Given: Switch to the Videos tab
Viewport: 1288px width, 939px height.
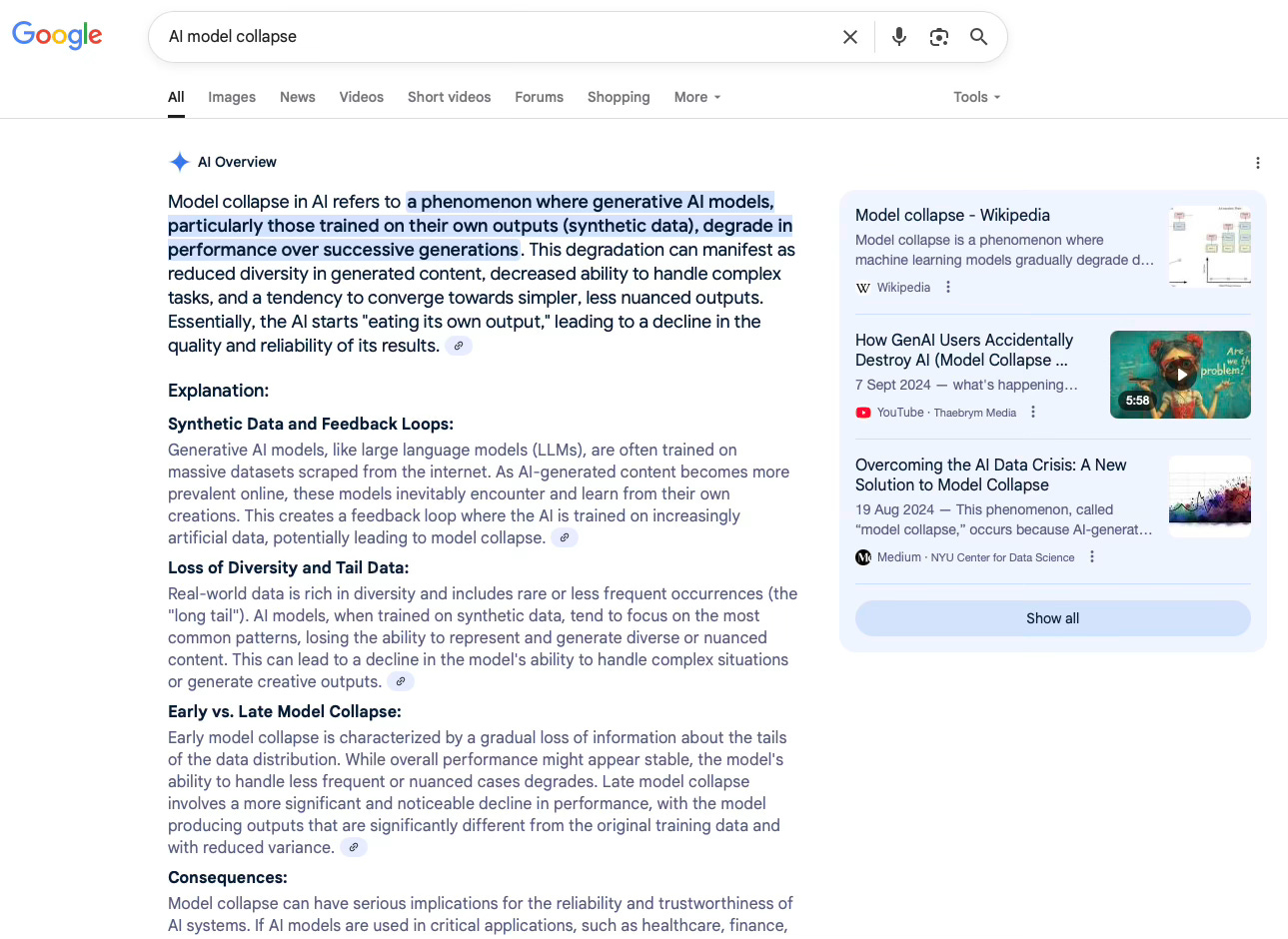Looking at the screenshot, I should click(361, 97).
